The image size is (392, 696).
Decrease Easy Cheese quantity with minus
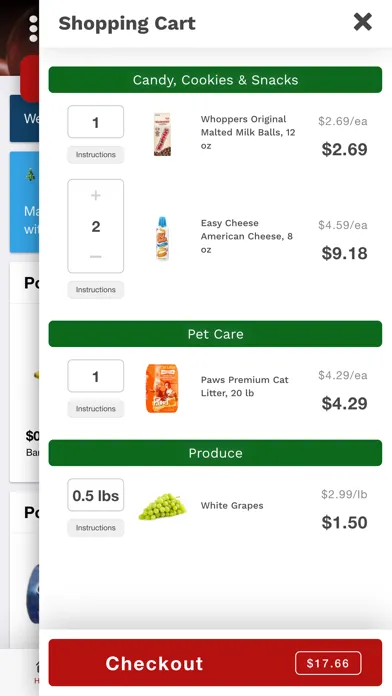click(95, 257)
